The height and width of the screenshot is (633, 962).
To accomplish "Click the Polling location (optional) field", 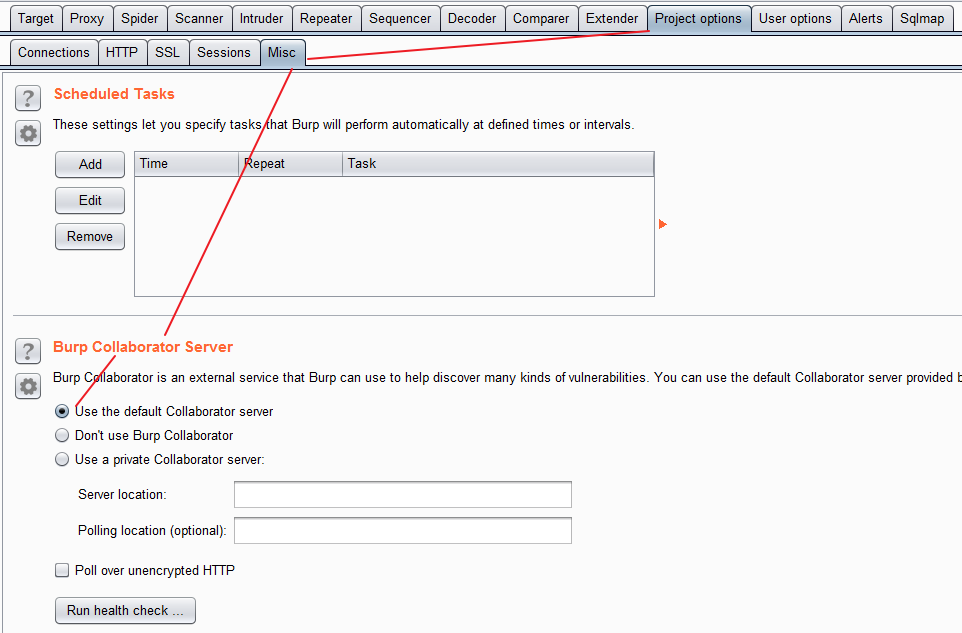I will pyautogui.click(x=403, y=531).
